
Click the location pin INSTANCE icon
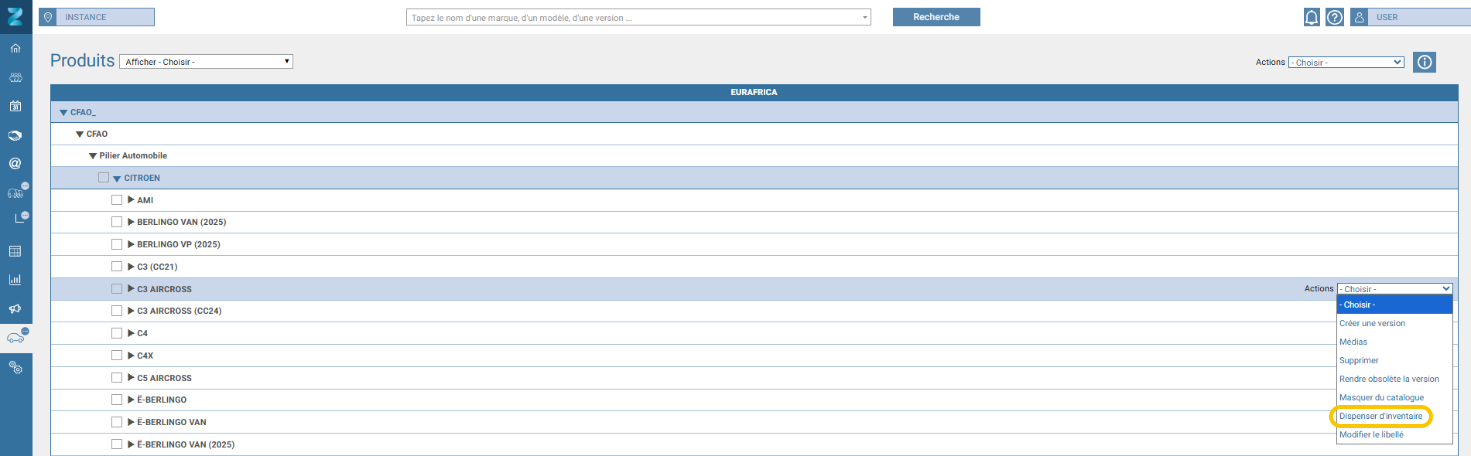click(x=47, y=17)
